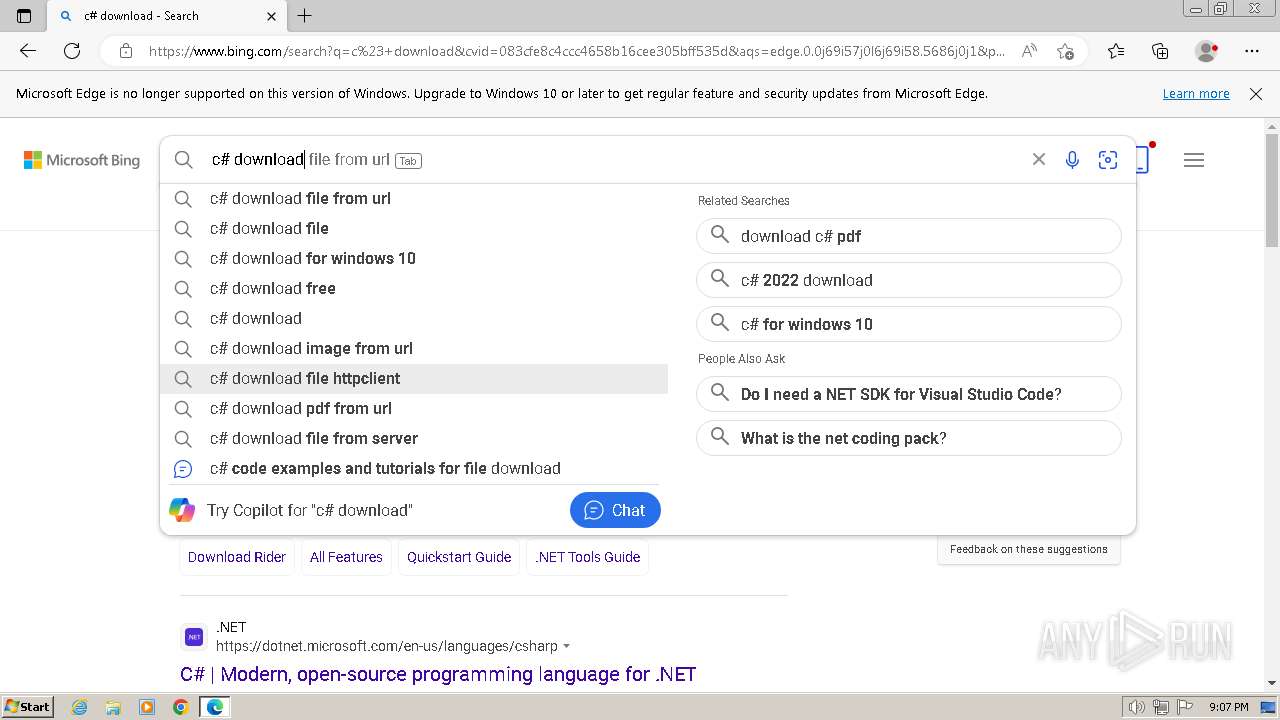
Task: Open the tab actions menu icon
Action: 24,16
